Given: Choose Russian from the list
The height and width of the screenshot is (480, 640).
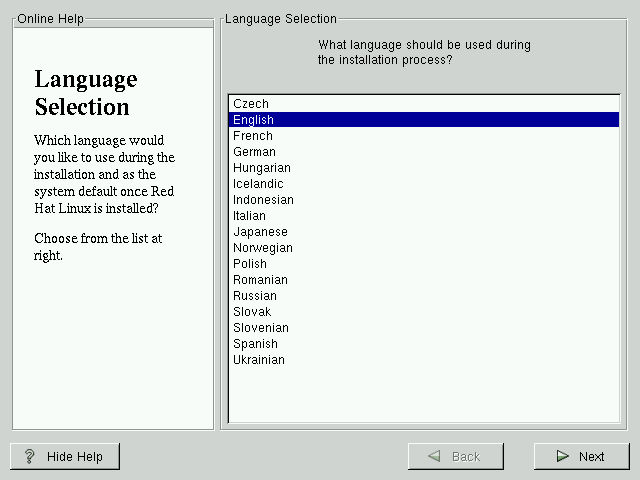Looking at the screenshot, I should click(x=255, y=296).
